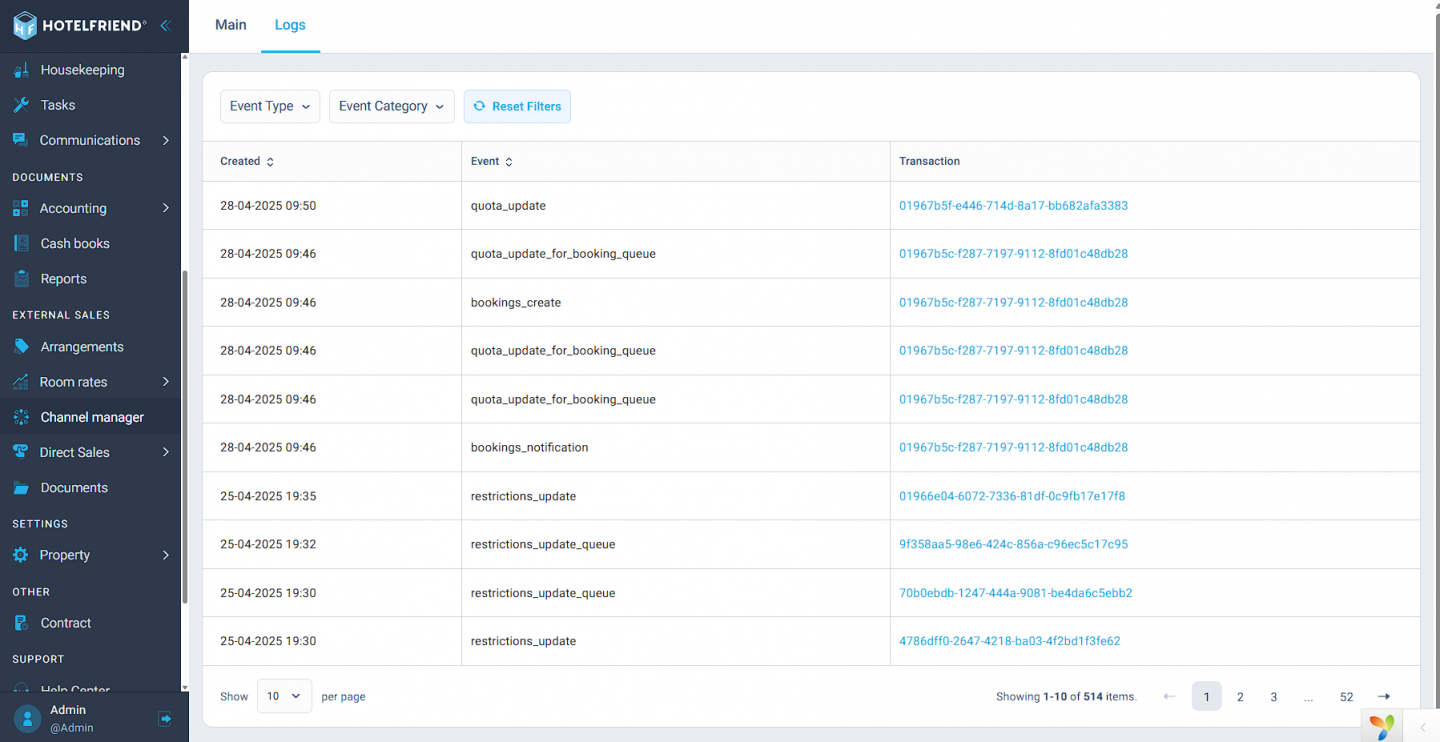Expand the Room rates submenu chevron

tap(166, 382)
